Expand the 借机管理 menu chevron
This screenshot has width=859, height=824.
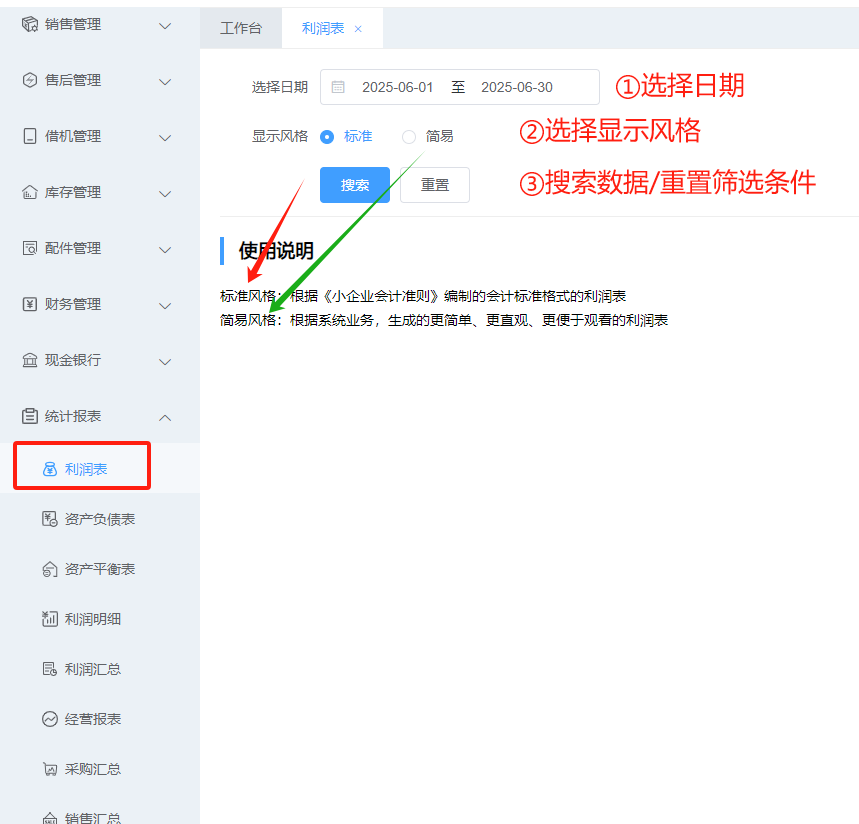165,138
